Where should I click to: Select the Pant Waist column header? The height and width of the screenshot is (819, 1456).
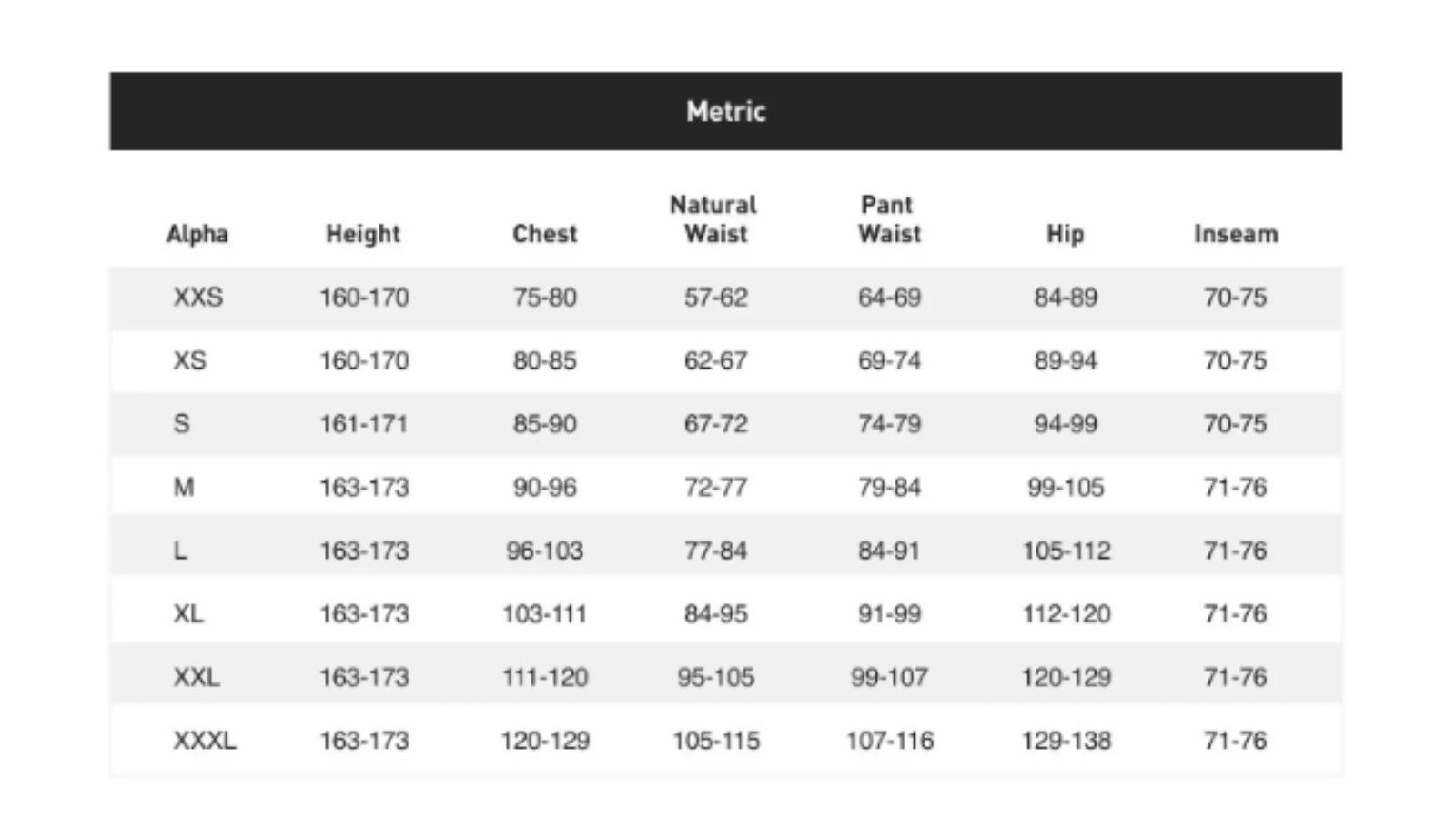(889, 219)
